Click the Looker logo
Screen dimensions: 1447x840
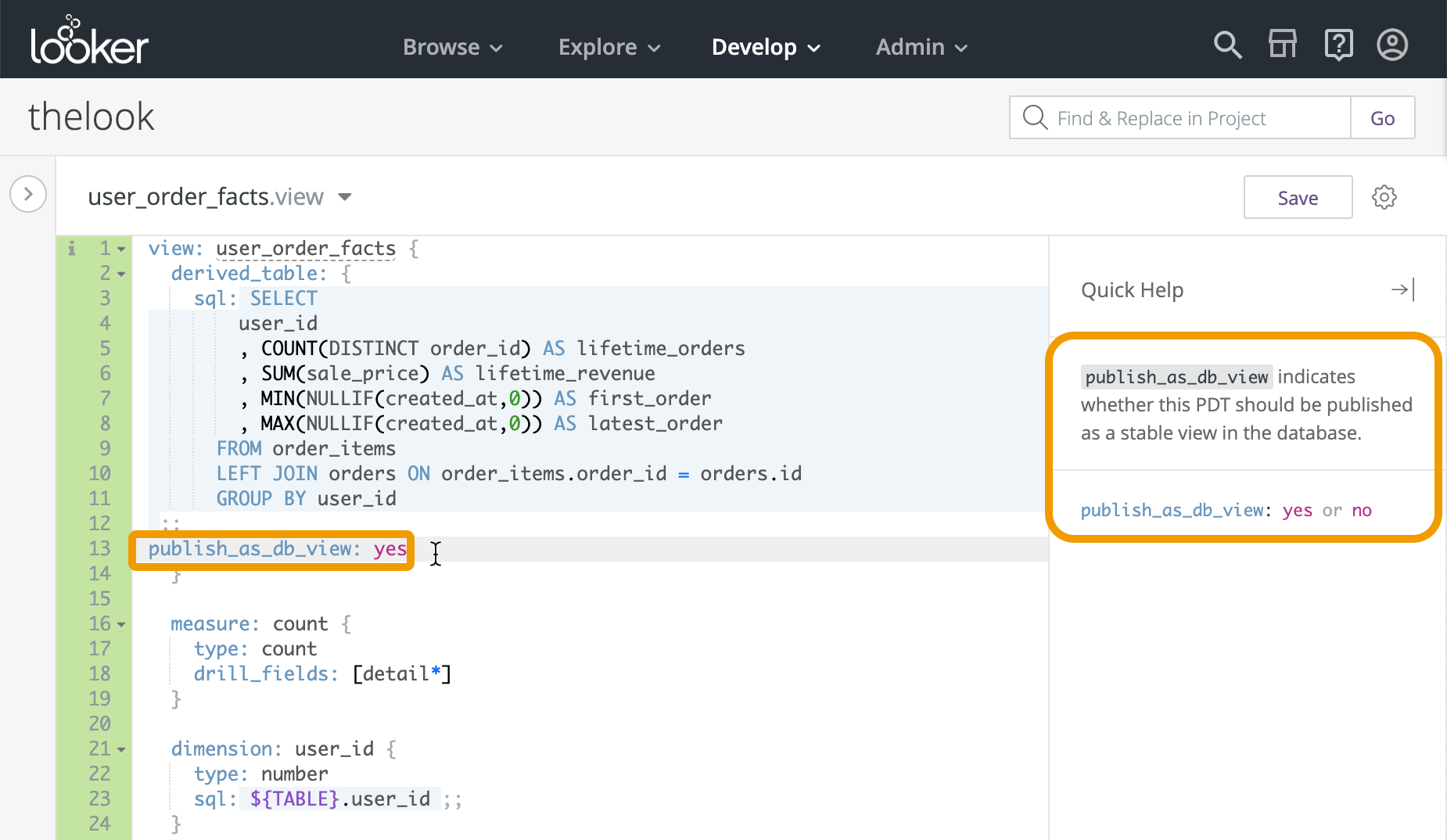coord(89,41)
